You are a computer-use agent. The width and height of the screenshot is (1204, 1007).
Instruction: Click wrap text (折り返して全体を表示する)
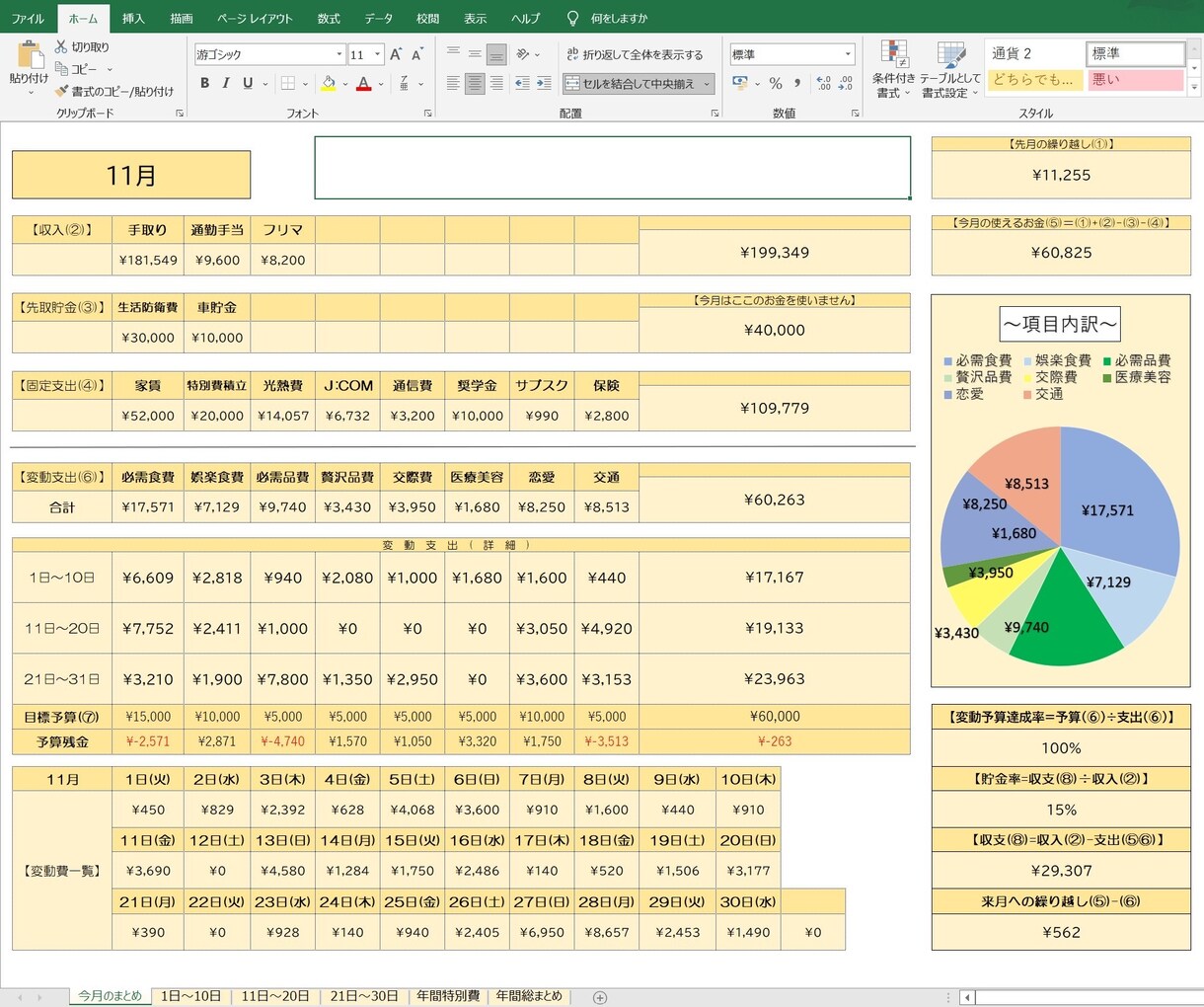coord(635,54)
